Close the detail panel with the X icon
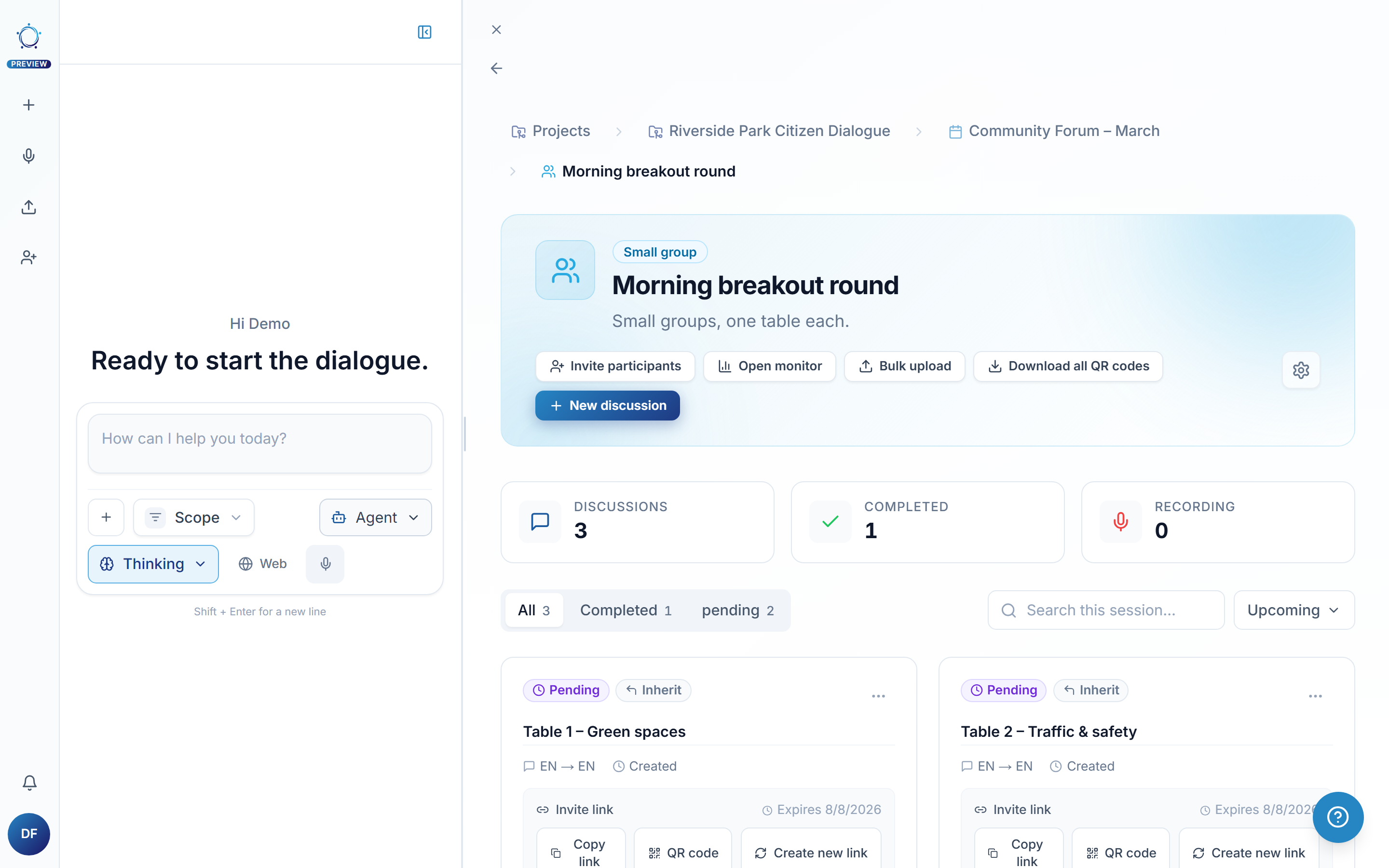This screenshot has width=1389, height=868. (496, 29)
